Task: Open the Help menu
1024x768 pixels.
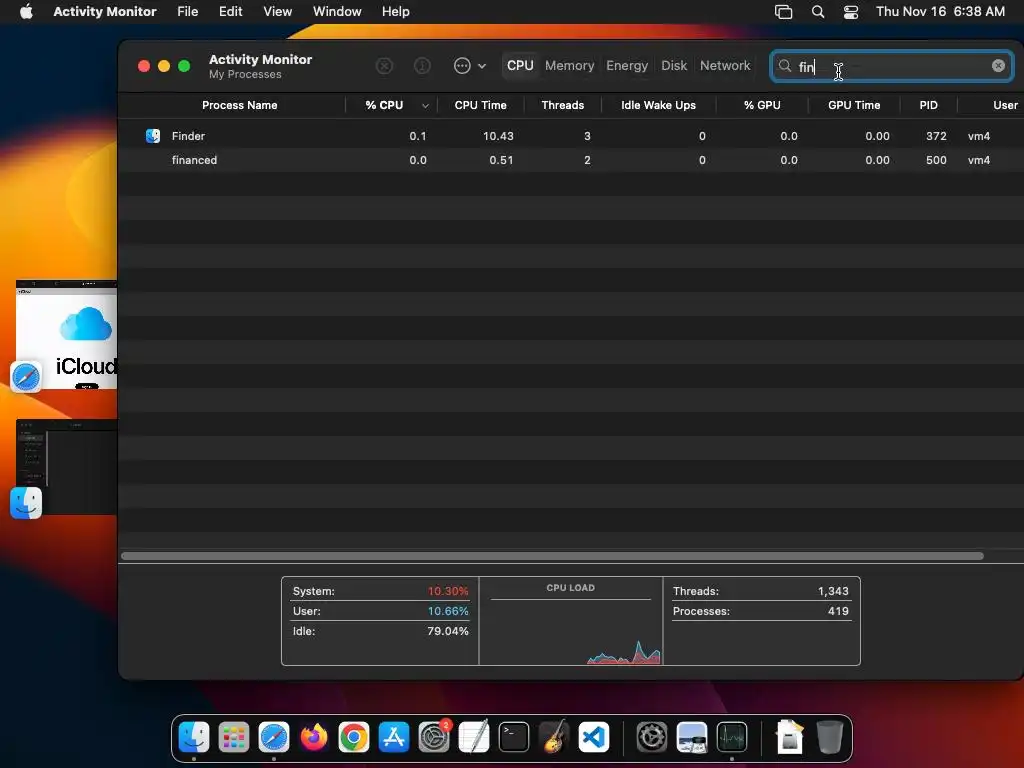Action: 396,11
